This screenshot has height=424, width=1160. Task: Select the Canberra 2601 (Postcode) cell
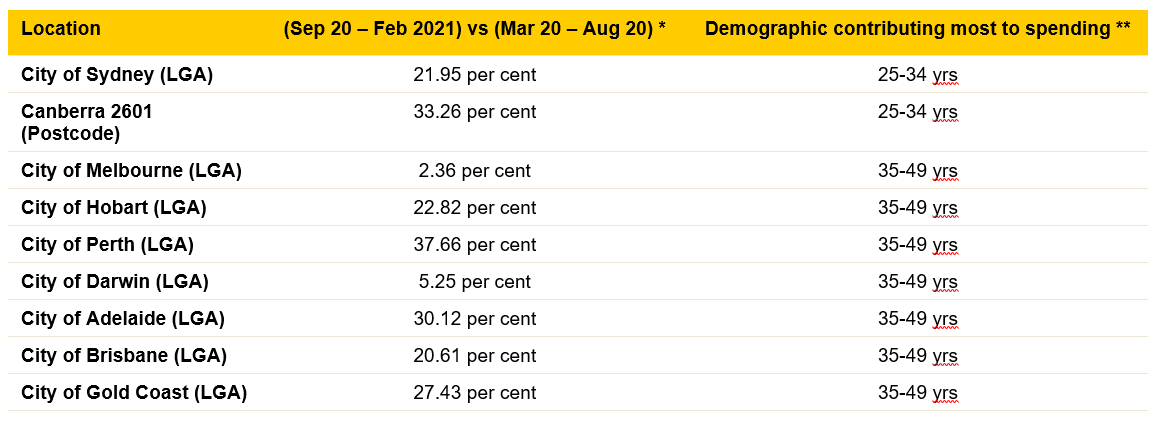coord(87,122)
